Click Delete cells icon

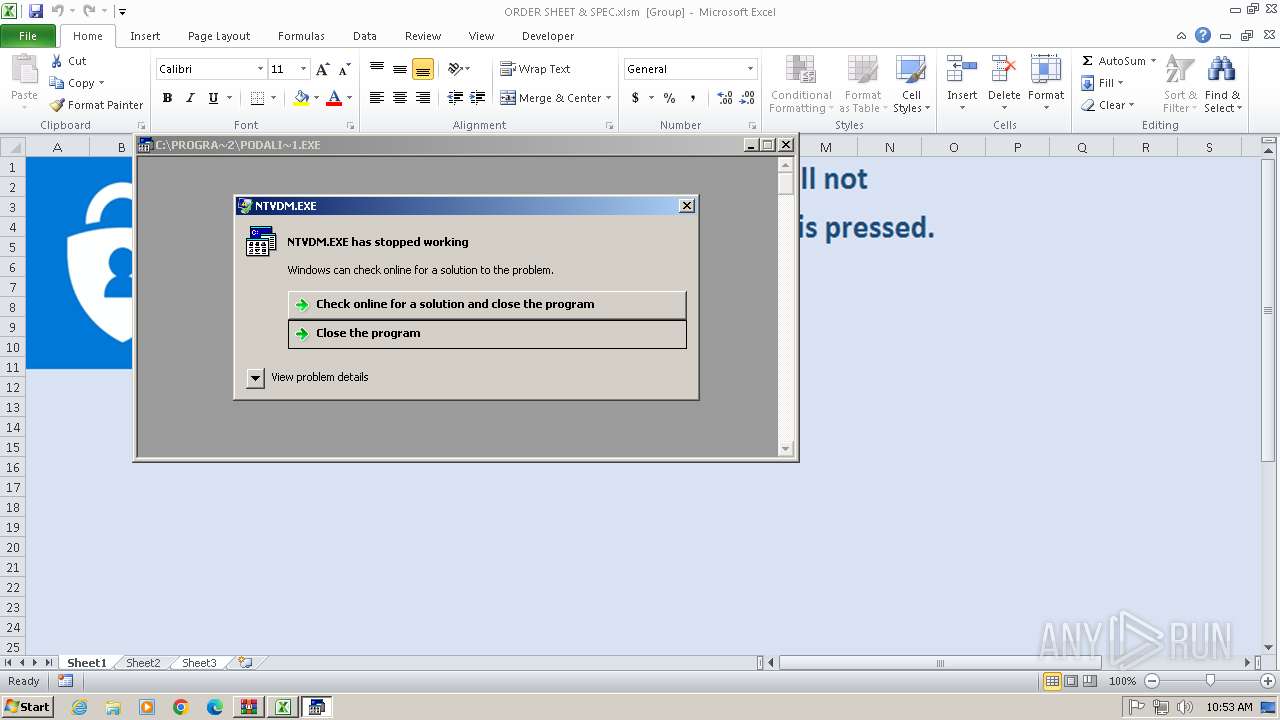1004,71
